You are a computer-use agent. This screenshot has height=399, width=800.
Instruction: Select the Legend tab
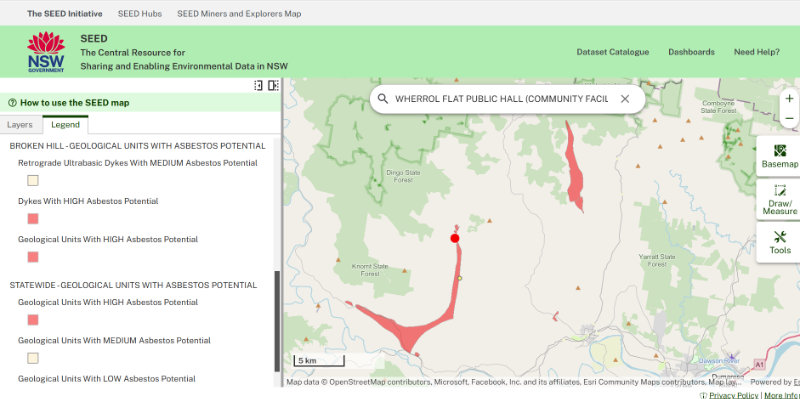pyautogui.click(x=65, y=124)
